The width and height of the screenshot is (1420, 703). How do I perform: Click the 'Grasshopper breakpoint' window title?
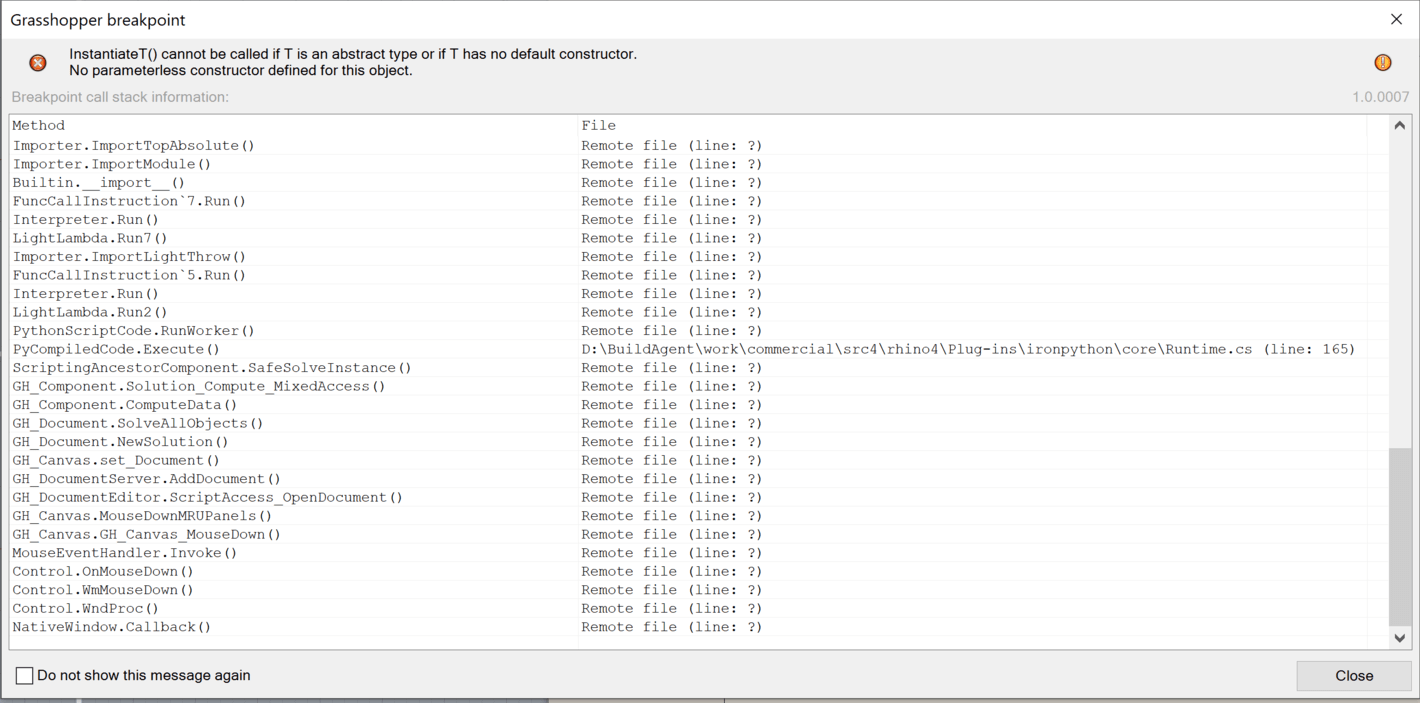pos(98,20)
